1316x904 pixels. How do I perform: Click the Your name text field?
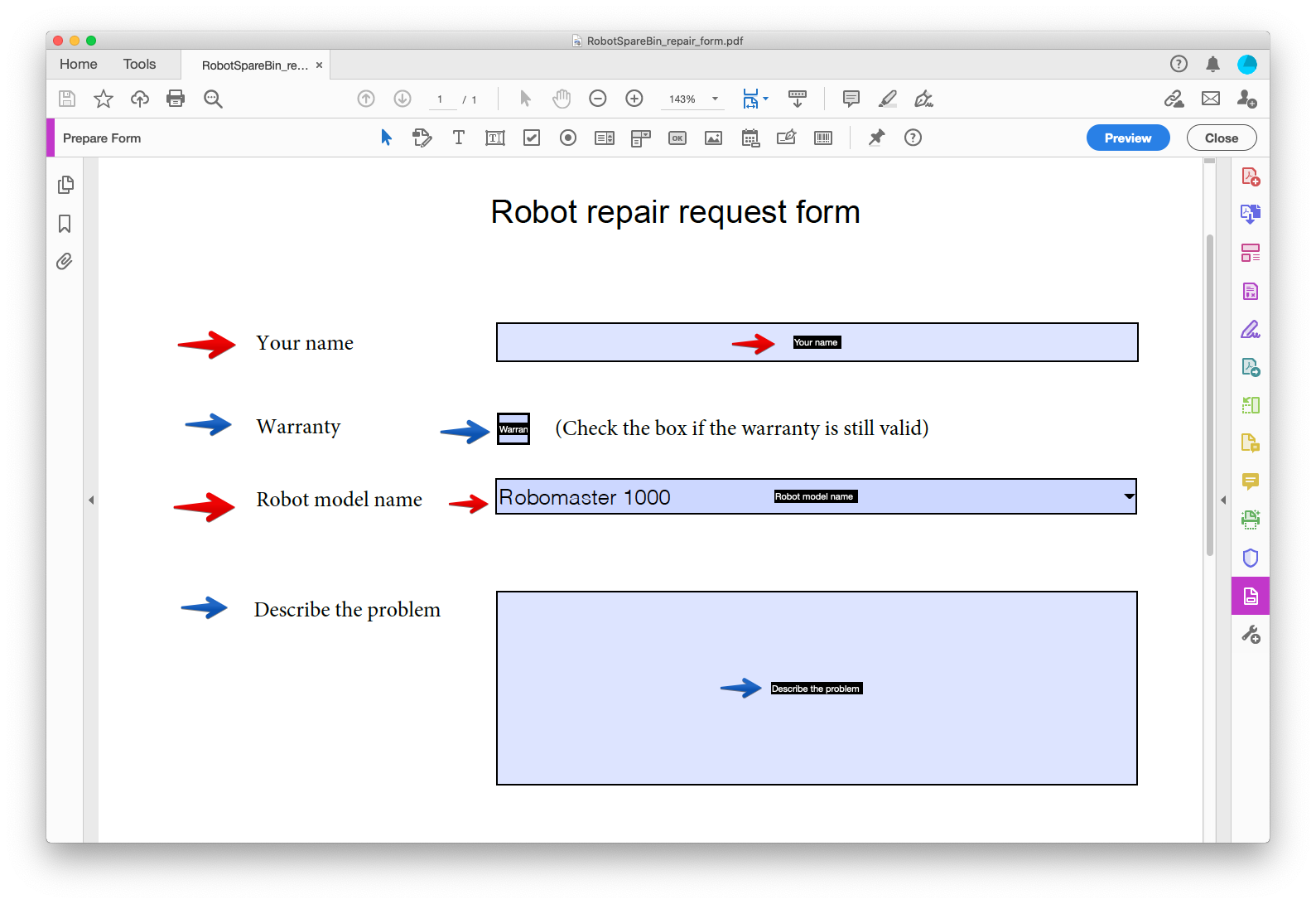[817, 342]
